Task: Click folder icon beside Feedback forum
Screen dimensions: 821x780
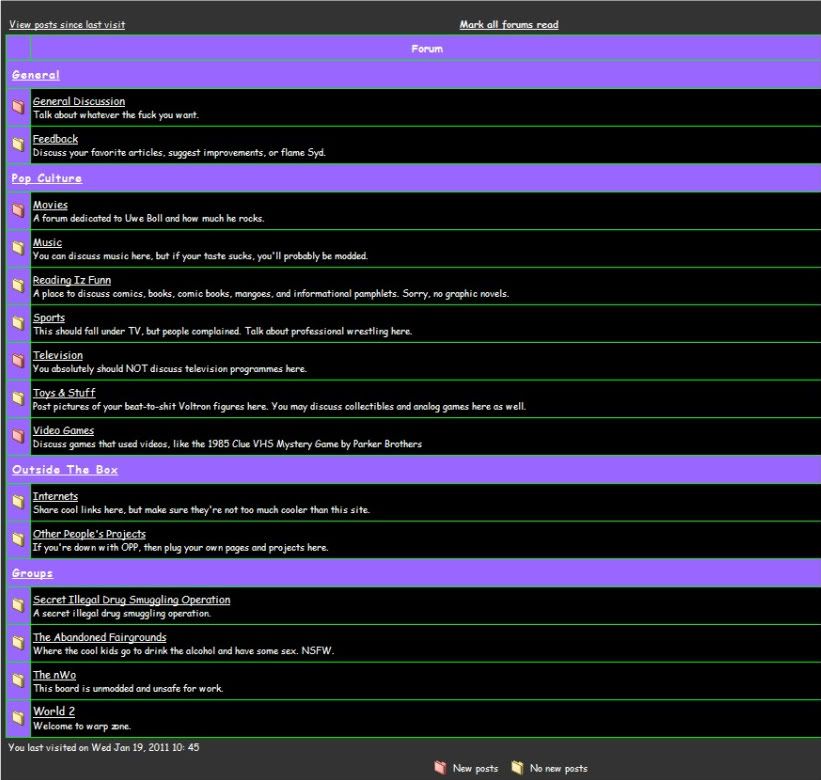Action: click(18, 144)
